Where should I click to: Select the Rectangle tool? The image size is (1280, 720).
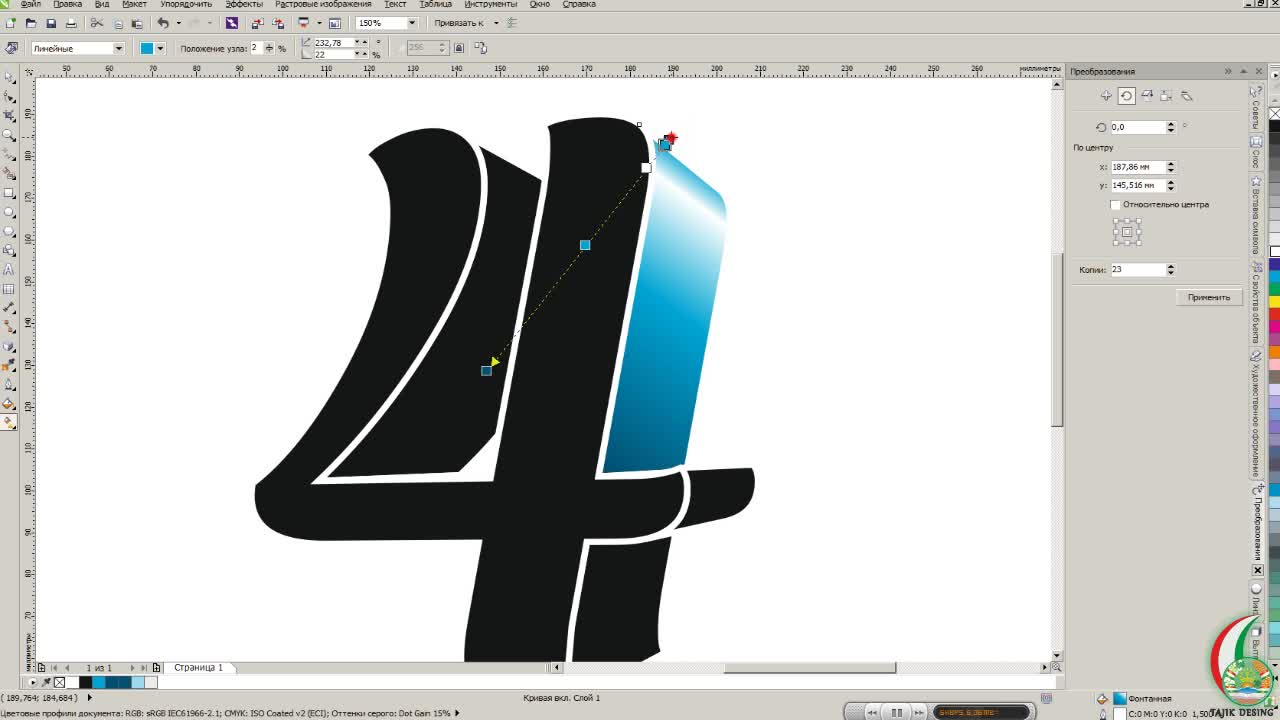(10, 193)
